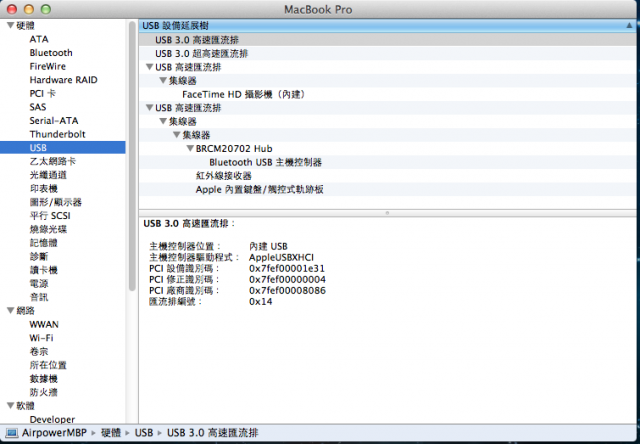The width and height of the screenshot is (640, 444).
Task: Click AirpowerMBP in the path bar
Action: point(54,433)
